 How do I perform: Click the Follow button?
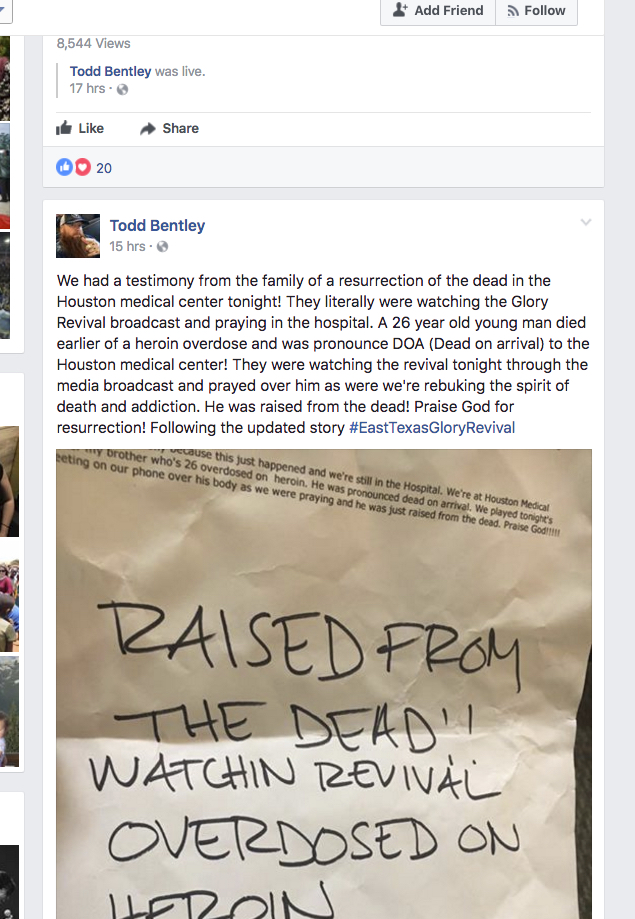[536, 11]
